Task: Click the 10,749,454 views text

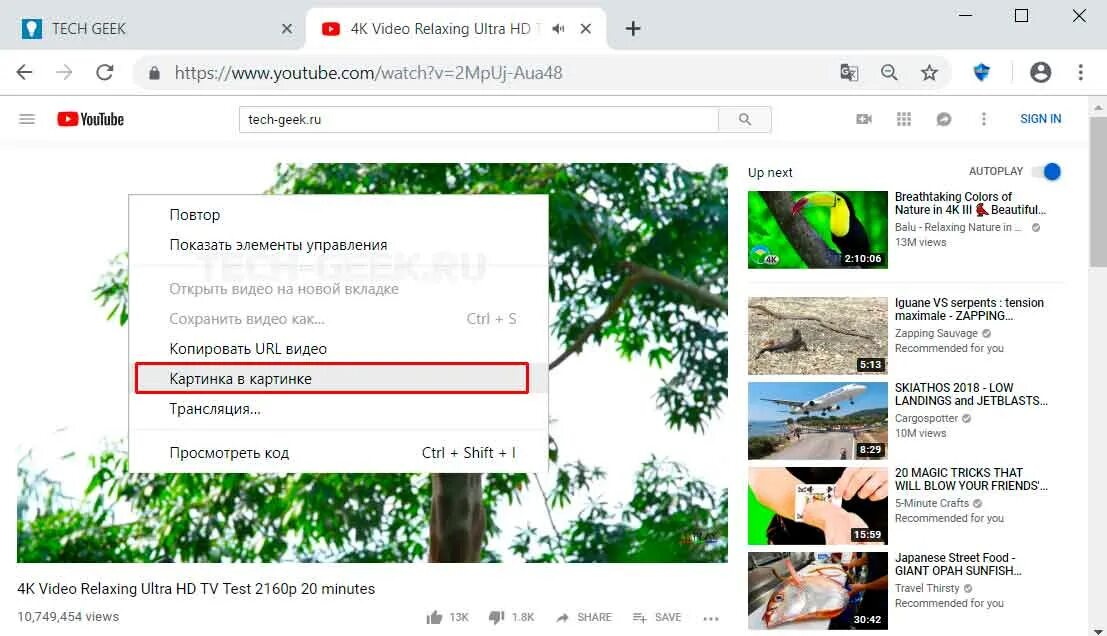Action: (x=68, y=616)
